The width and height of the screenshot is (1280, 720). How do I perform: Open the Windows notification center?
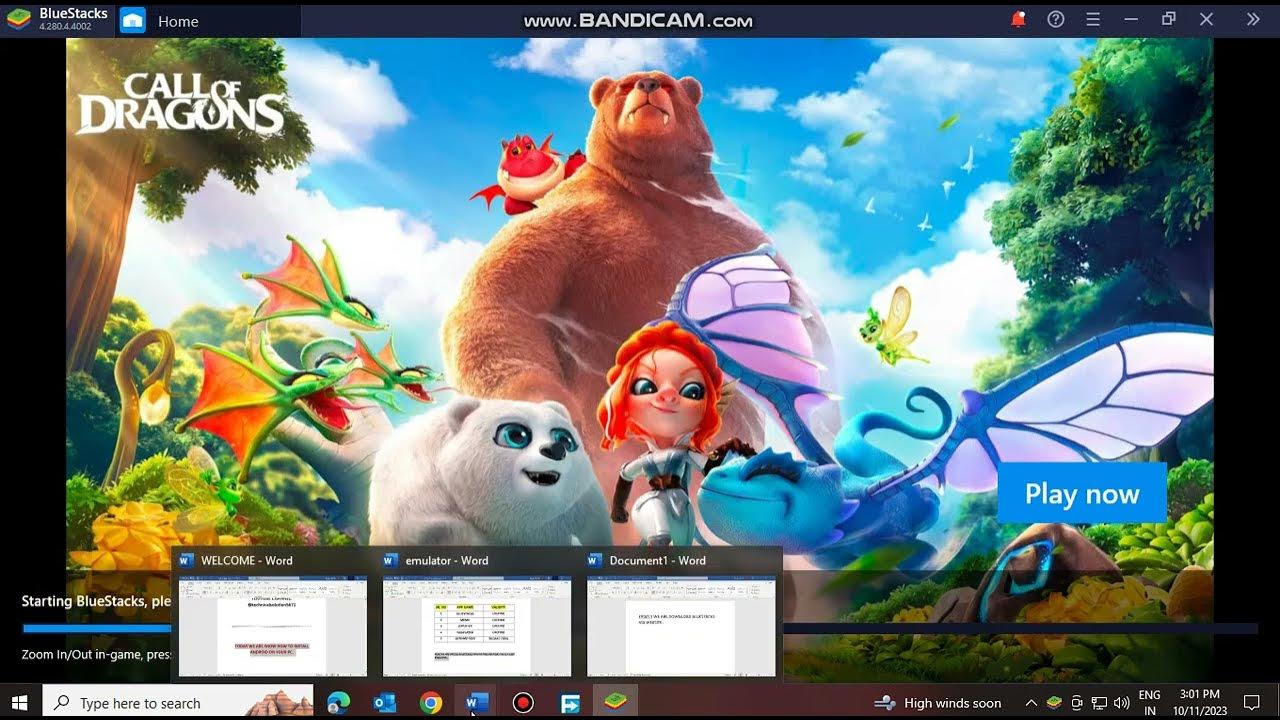(x=1251, y=703)
